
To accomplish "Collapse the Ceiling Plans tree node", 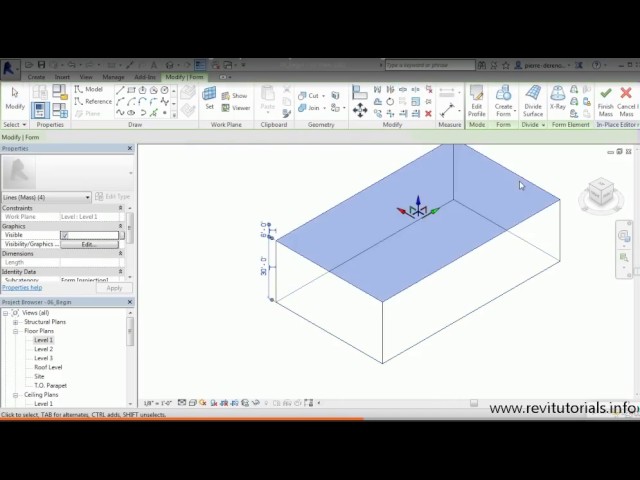I will coord(16,395).
